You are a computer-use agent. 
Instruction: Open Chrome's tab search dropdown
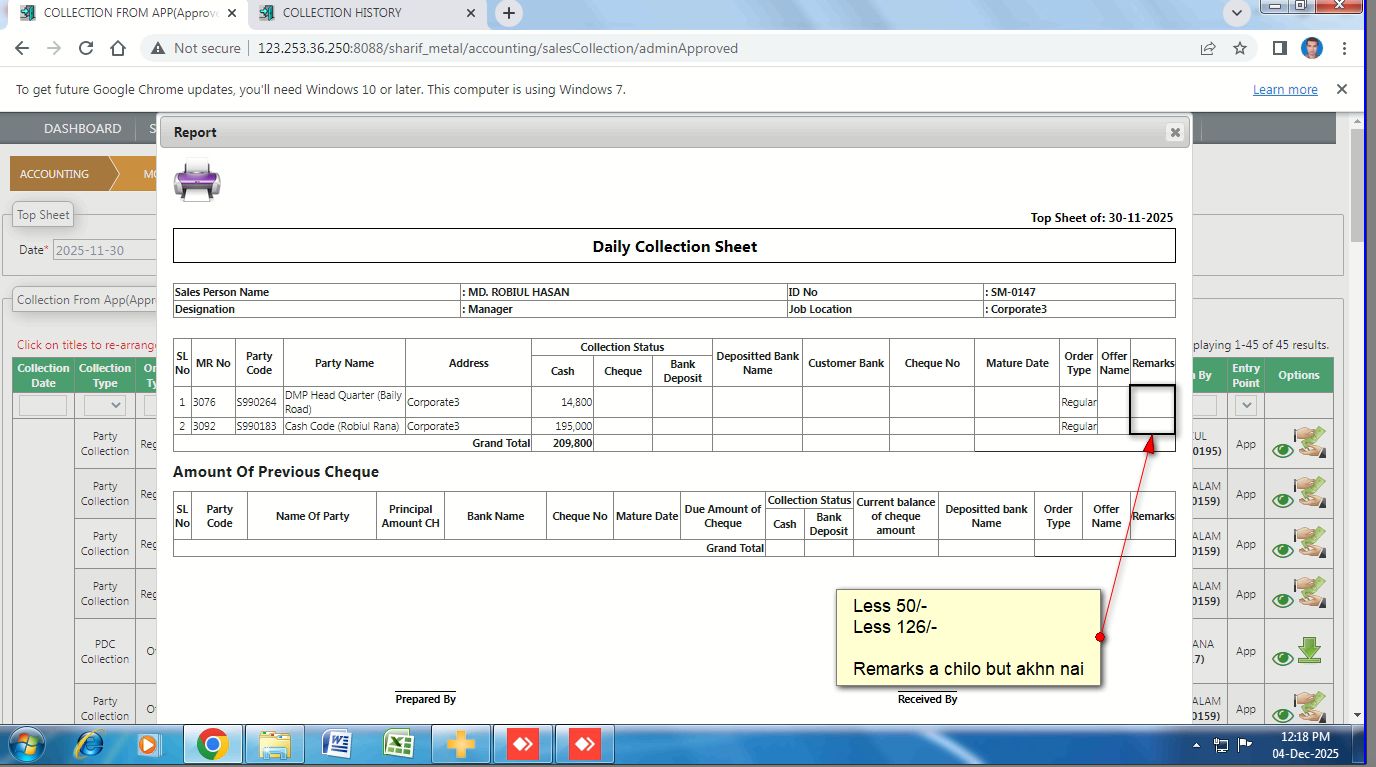point(1238,13)
